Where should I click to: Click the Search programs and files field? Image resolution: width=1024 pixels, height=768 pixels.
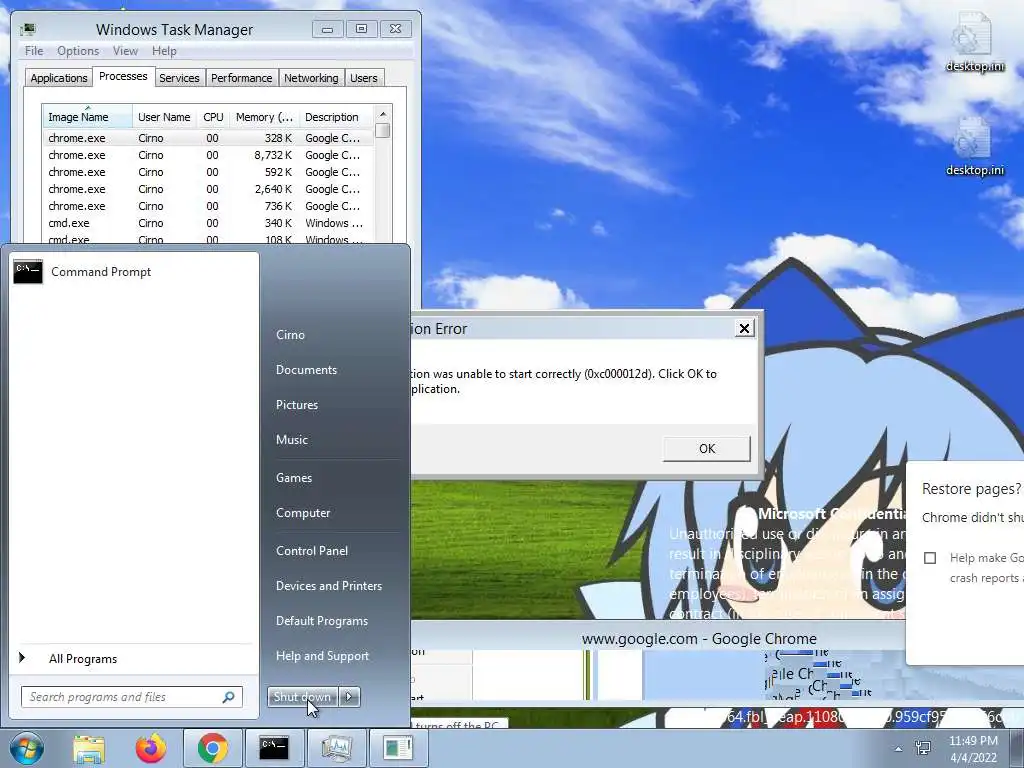click(x=131, y=697)
